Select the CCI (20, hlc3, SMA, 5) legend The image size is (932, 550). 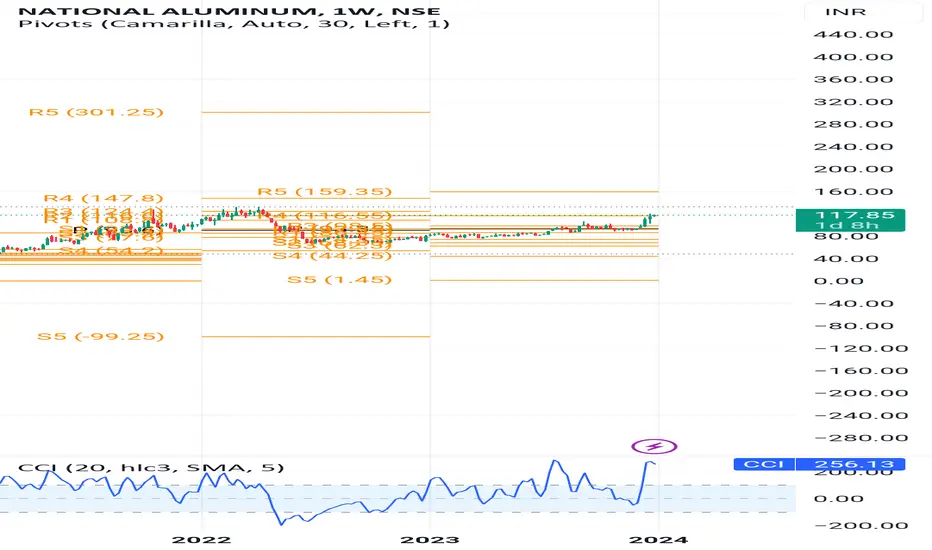[x=151, y=467]
